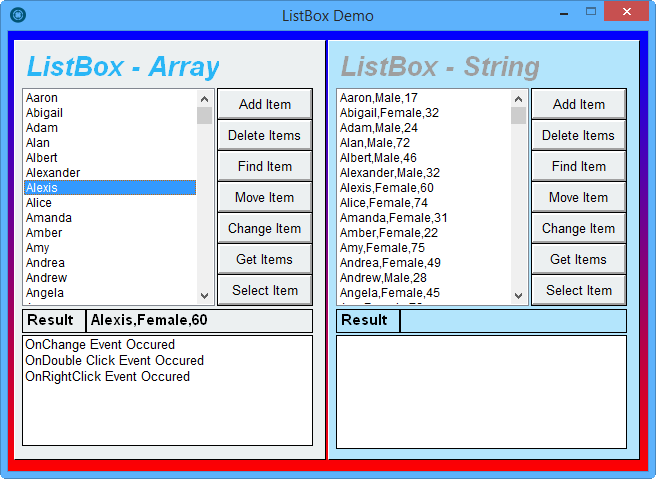Click Array list scrollbar up arrow
Image resolution: width=656 pixels, height=479 pixels.
[204, 99]
